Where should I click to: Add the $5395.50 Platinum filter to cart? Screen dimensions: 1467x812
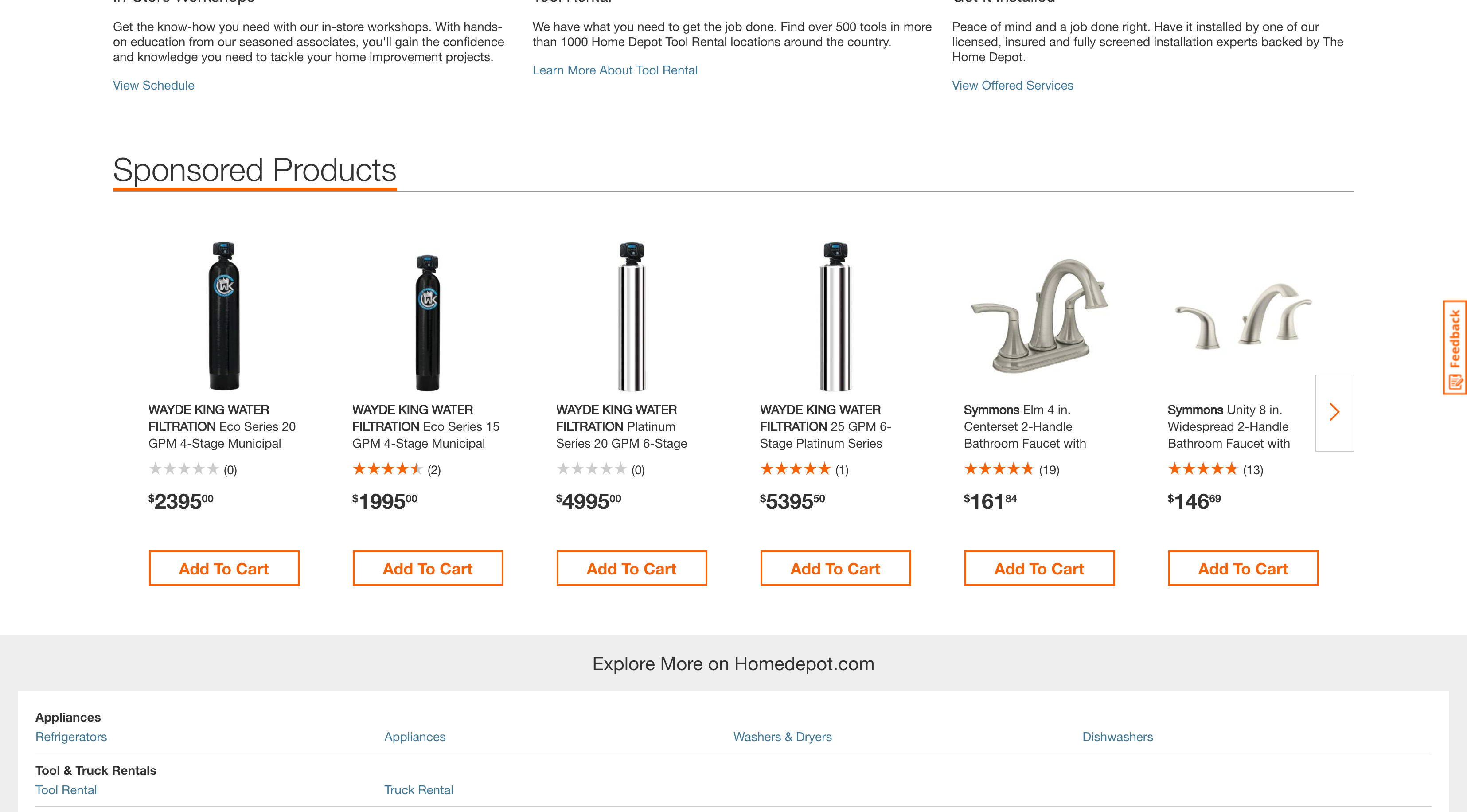coord(835,568)
